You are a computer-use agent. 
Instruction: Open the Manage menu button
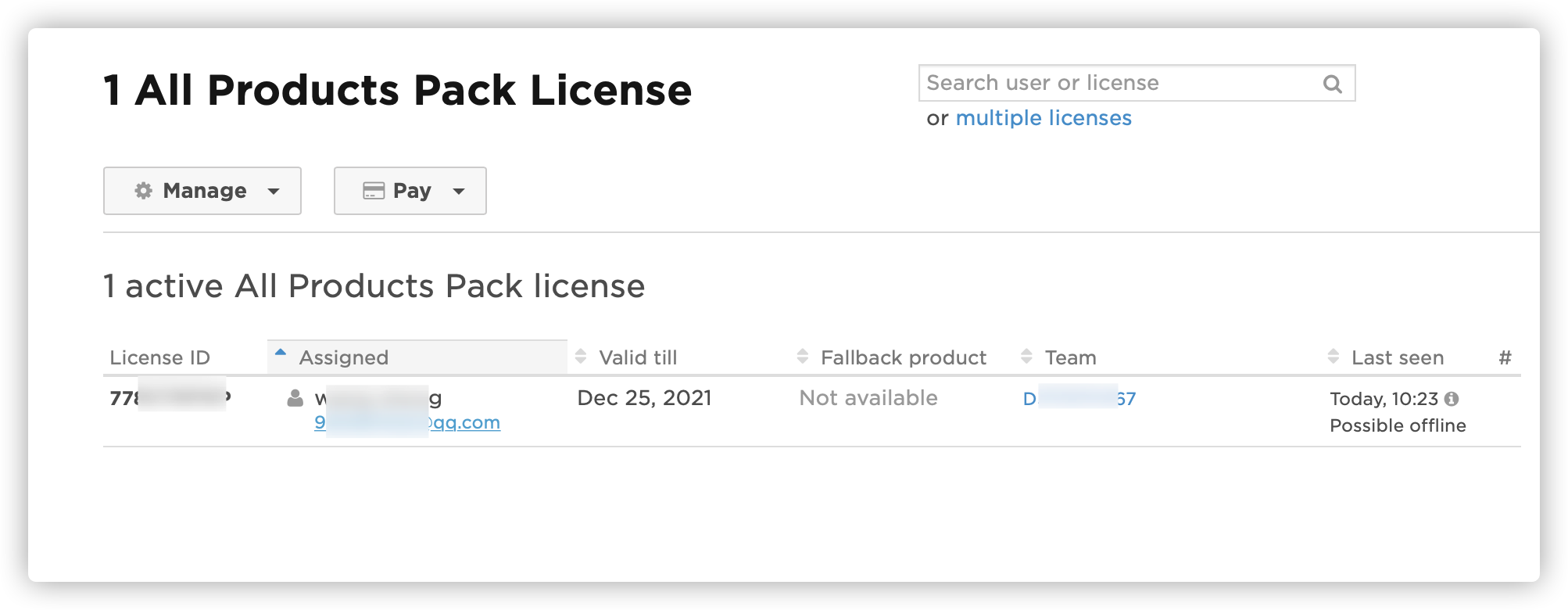(202, 191)
